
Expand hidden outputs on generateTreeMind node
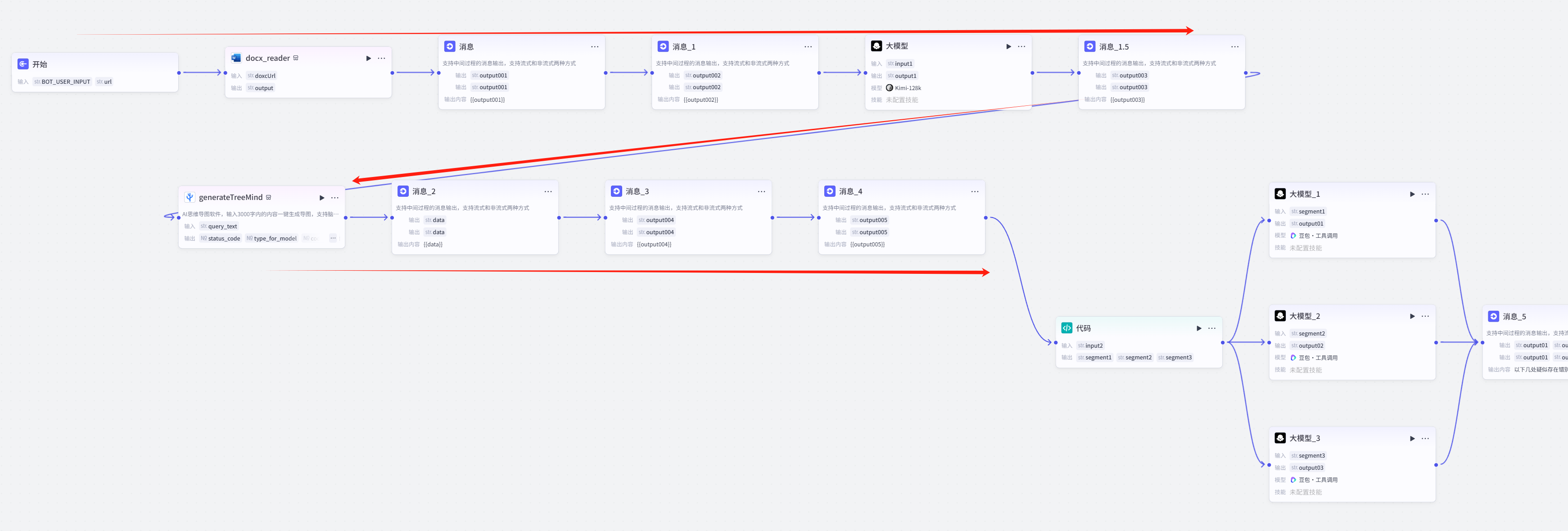tap(333, 238)
